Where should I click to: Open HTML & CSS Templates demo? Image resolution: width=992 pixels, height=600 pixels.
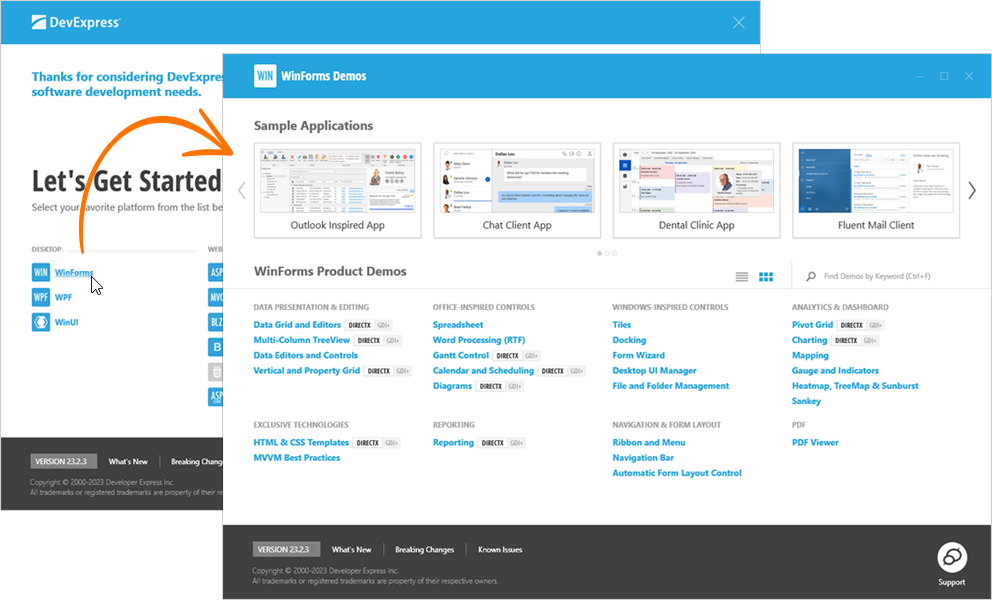[x=301, y=442]
